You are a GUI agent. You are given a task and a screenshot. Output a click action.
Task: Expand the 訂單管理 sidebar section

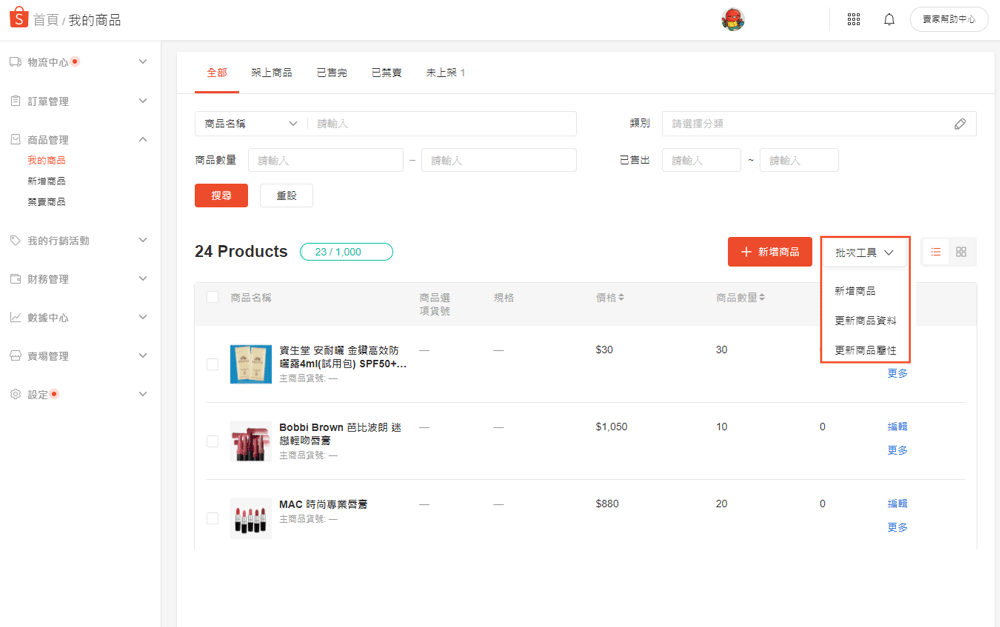[143, 101]
